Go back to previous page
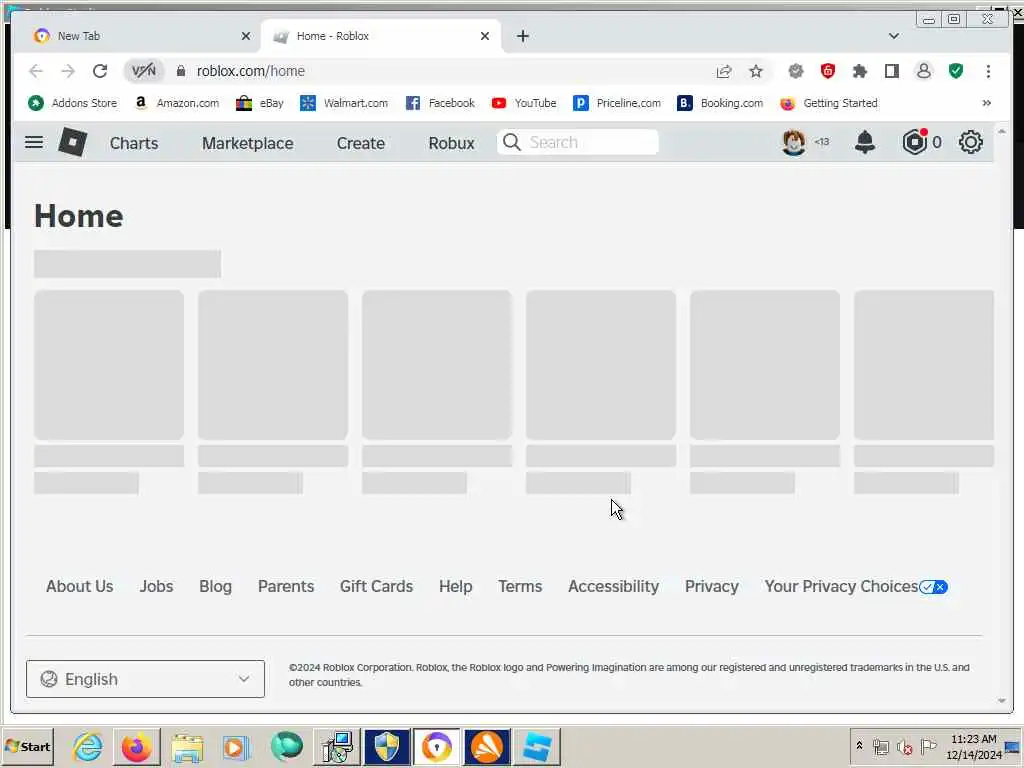This screenshot has width=1024, height=768. 36,71
